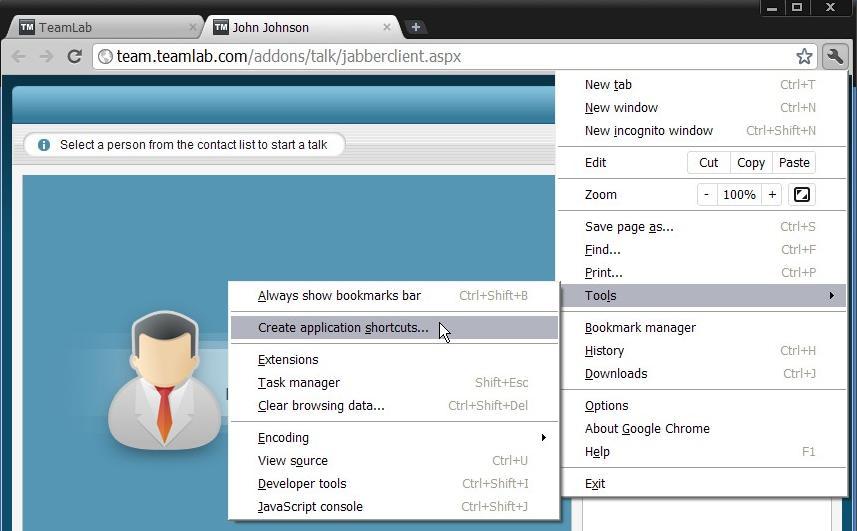This screenshot has height=531, width=857.
Task: Choose Exit from the menu
Action: point(701,484)
